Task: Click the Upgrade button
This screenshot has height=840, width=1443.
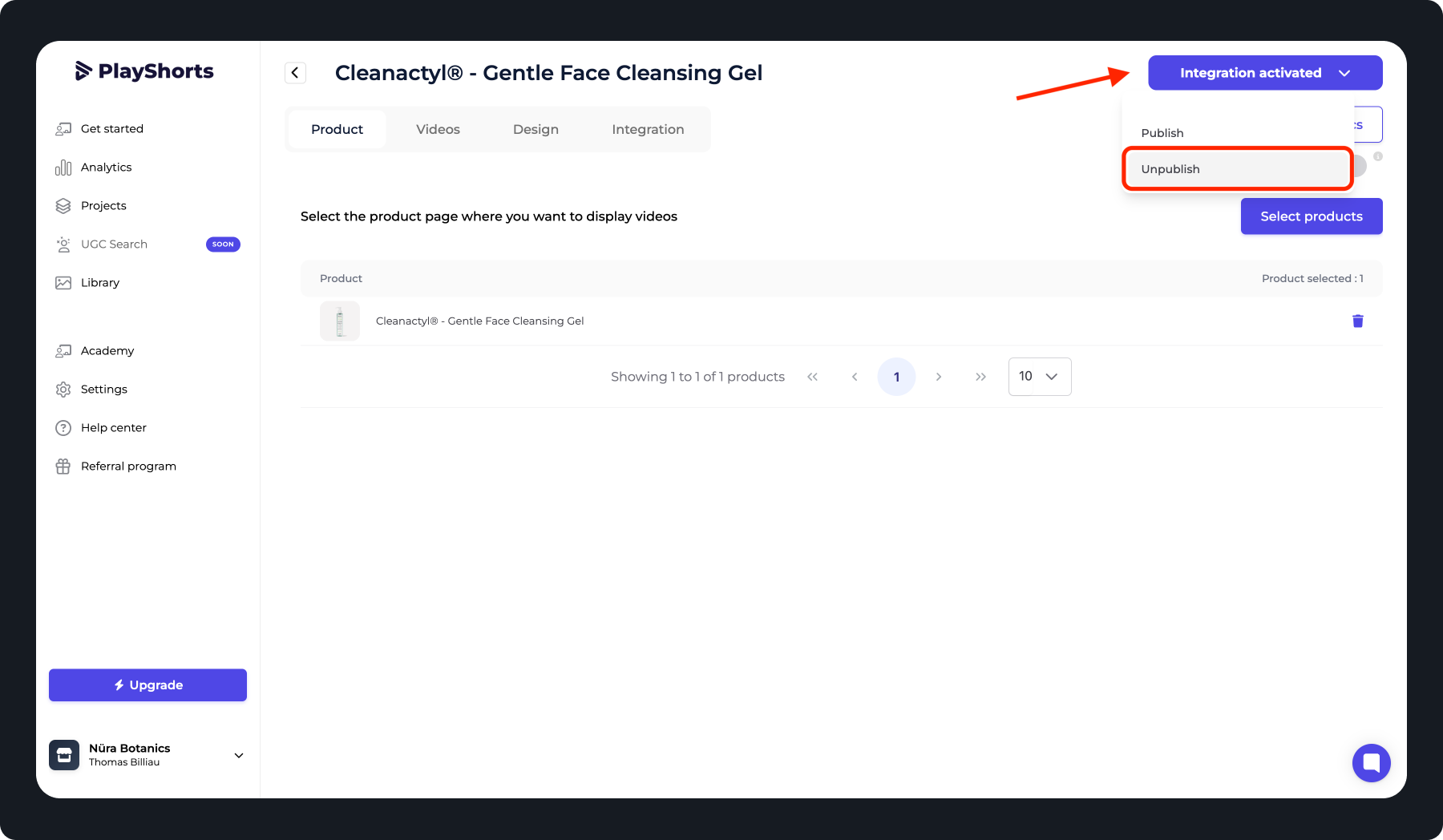Action: pyautogui.click(x=148, y=685)
